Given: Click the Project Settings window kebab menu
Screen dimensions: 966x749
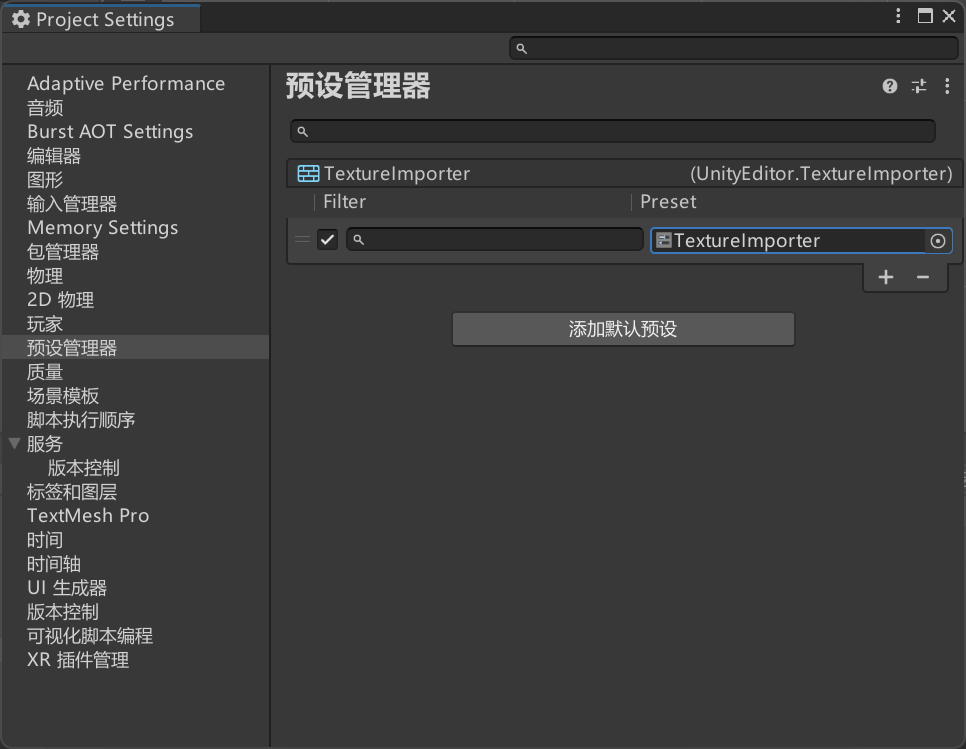Looking at the screenshot, I should pos(899,16).
